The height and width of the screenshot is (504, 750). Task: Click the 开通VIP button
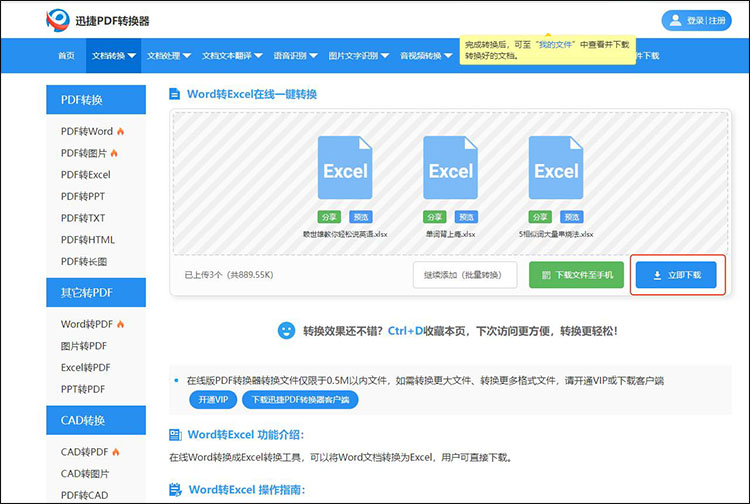[213, 400]
